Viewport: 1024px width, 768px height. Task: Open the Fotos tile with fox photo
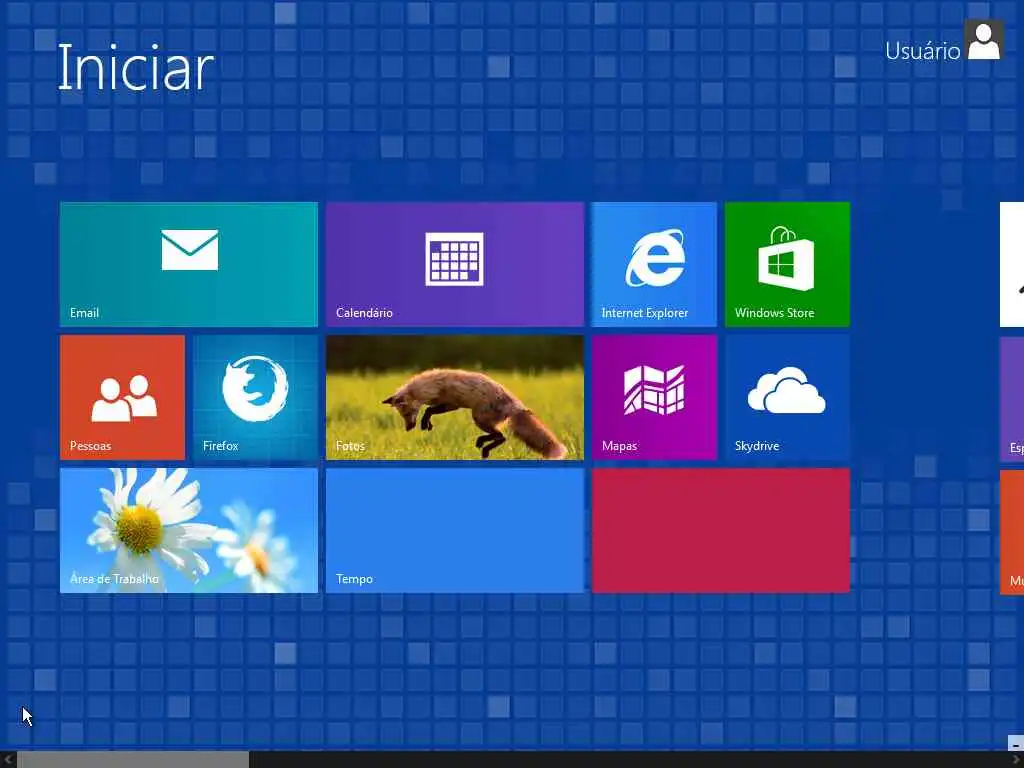click(x=455, y=398)
